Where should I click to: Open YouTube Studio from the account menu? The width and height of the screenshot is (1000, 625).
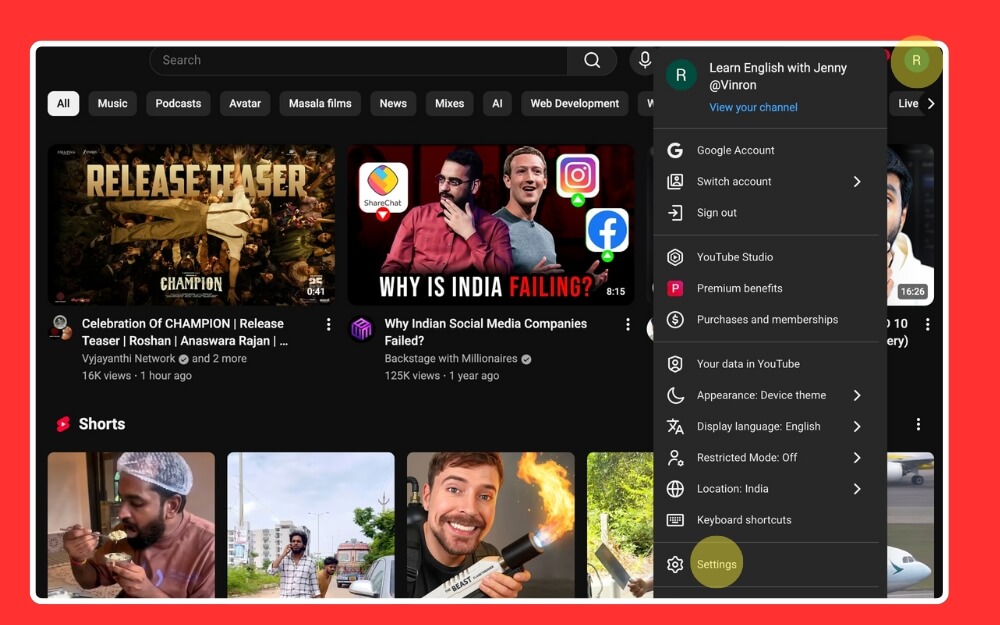click(x=737, y=257)
